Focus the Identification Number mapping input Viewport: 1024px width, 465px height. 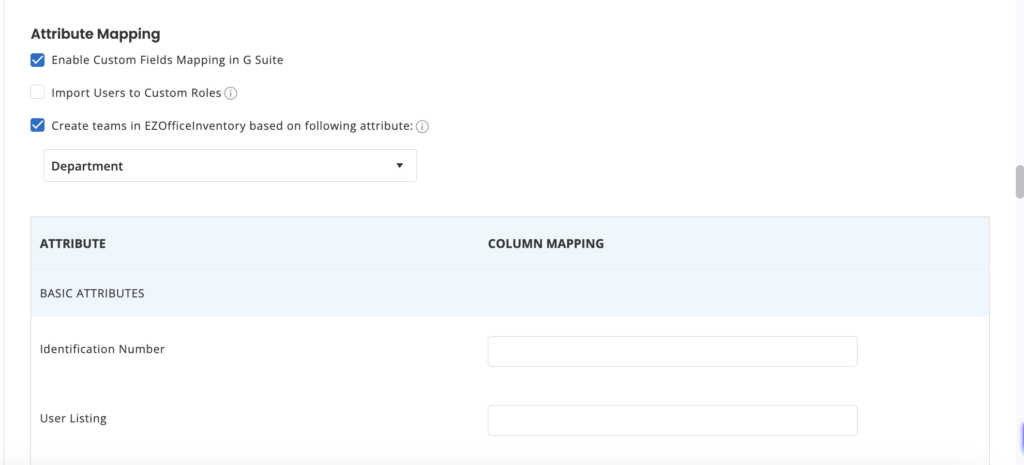[672, 351]
